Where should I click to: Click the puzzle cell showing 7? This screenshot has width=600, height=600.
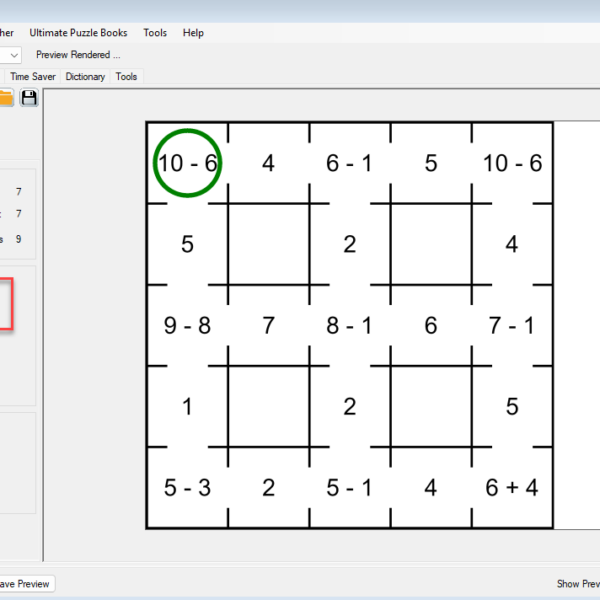pyautogui.click(x=268, y=326)
